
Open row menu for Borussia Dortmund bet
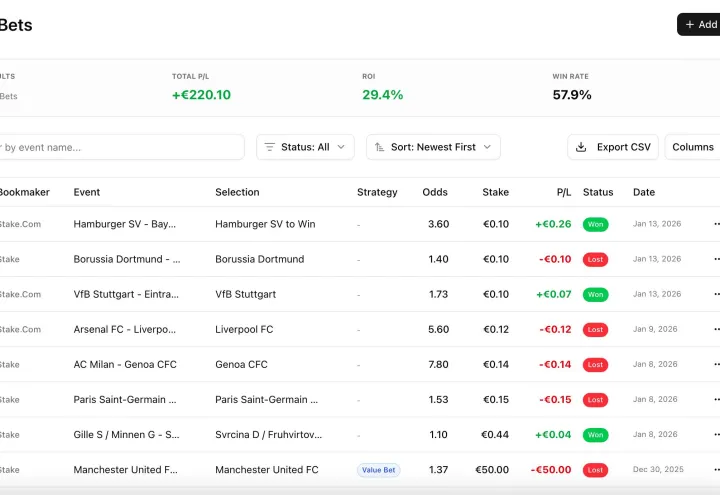[716, 259]
